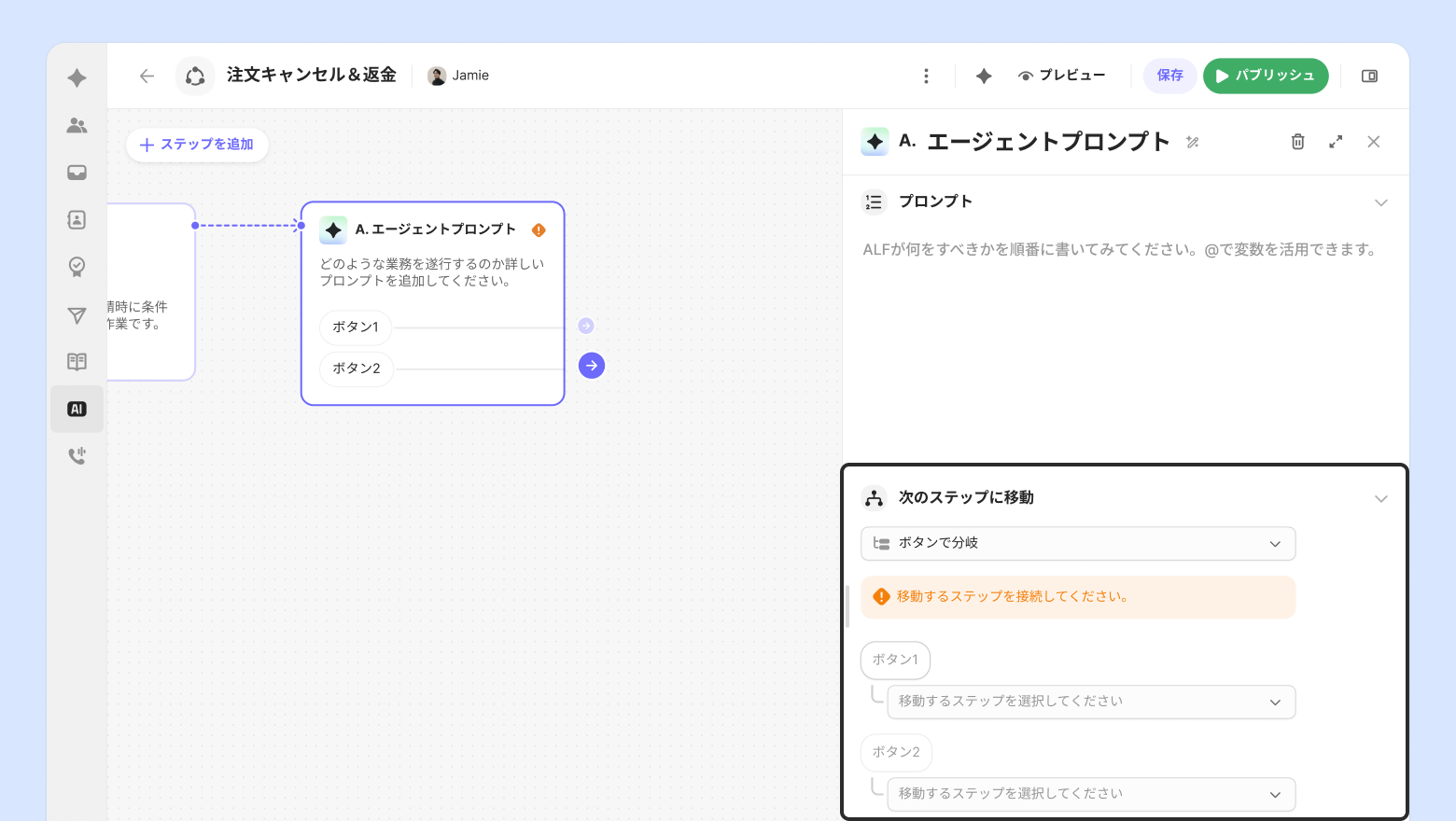Click the back arrow in header
The width and height of the screenshot is (1456, 821).
(x=147, y=77)
